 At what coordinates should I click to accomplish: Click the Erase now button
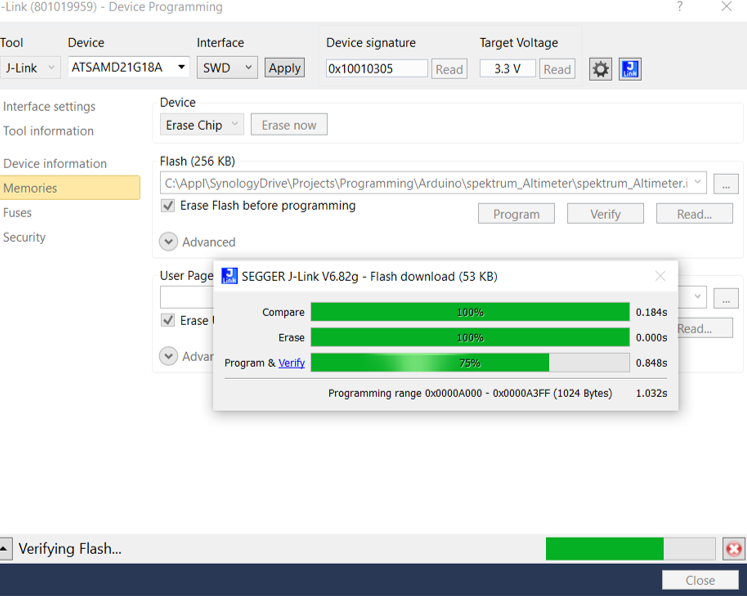click(289, 125)
